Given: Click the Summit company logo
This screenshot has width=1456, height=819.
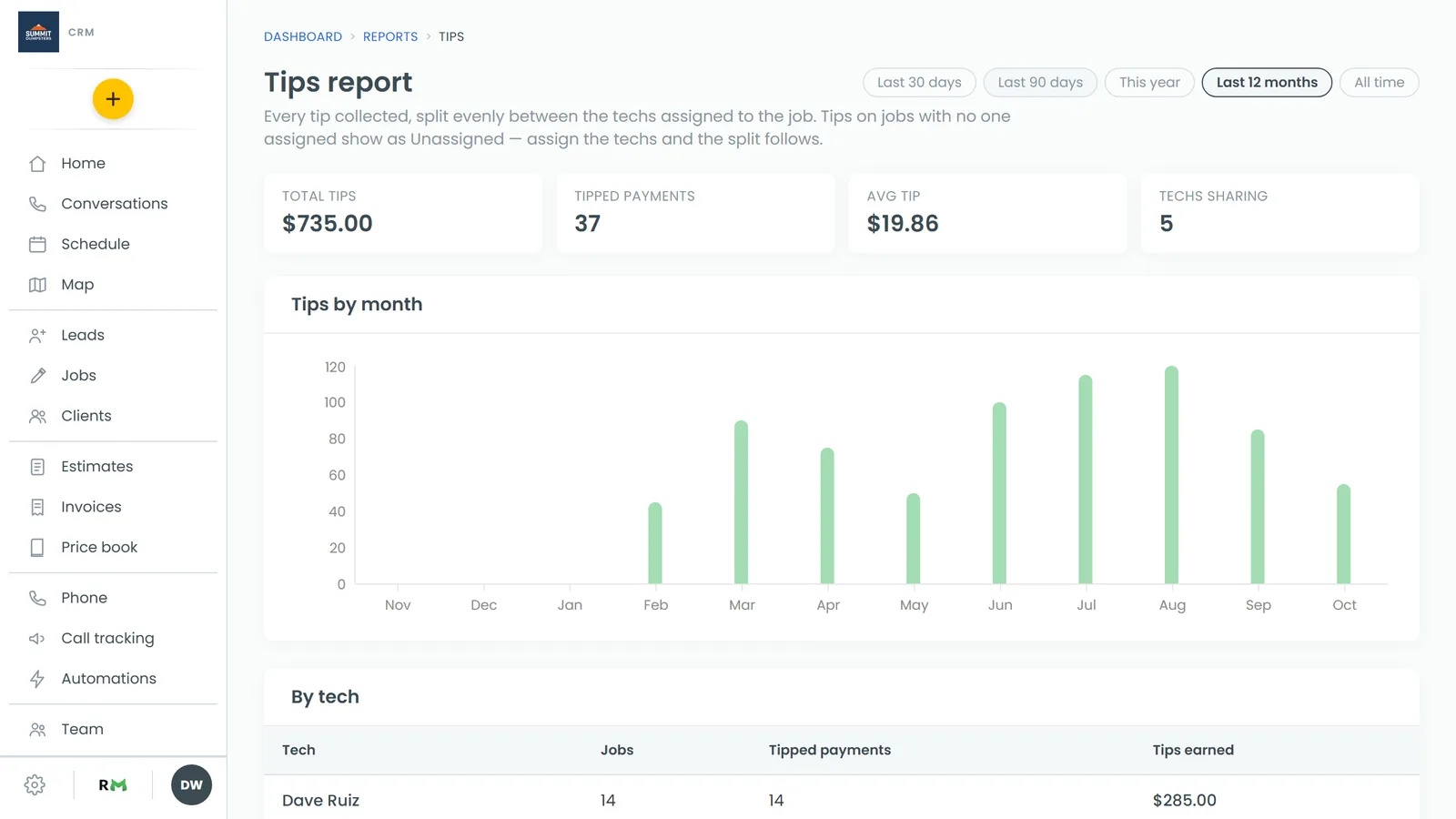Looking at the screenshot, I should [x=38, y=32].
